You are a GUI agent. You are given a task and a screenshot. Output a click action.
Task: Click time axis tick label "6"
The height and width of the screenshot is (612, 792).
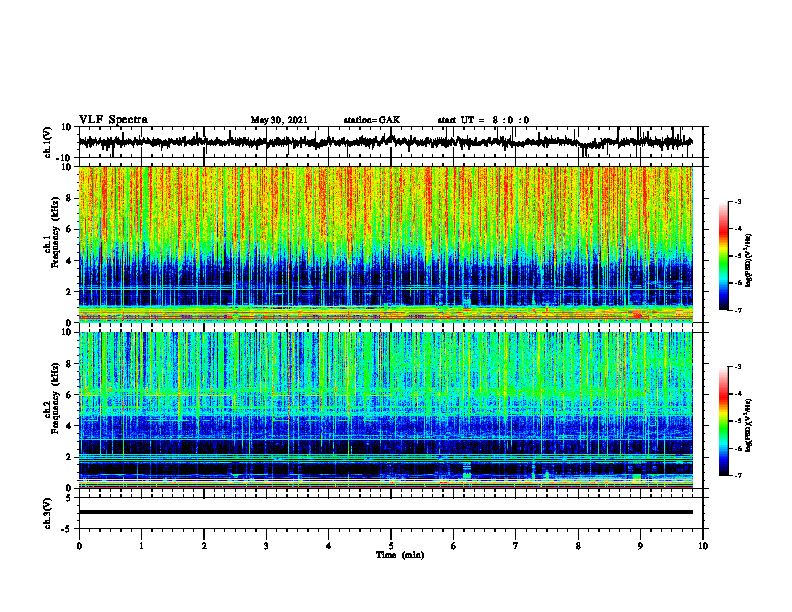pyautogui.click(x=454, y=546)
